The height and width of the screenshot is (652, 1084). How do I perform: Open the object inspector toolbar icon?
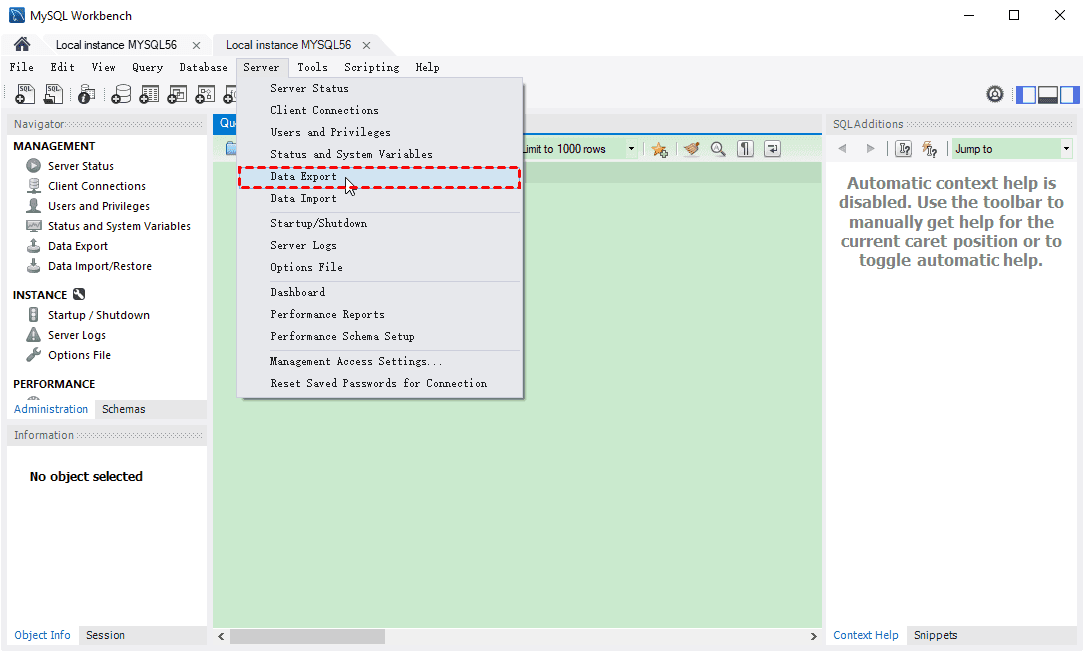click(87, 94)
